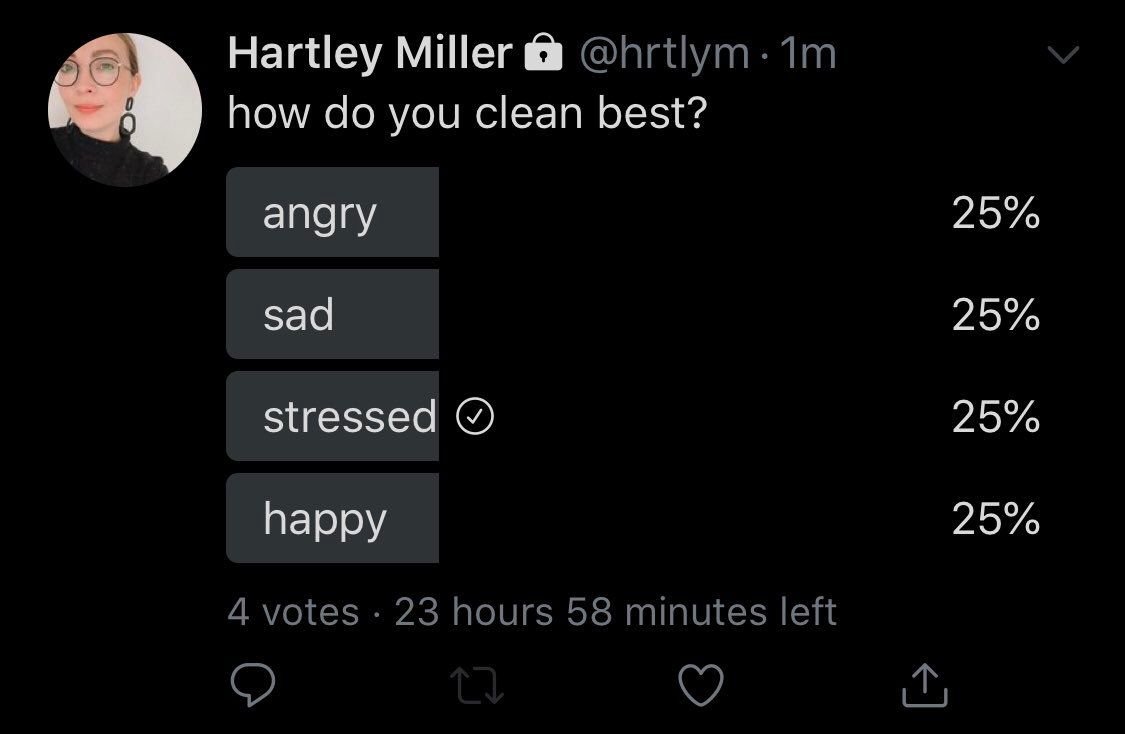Open Hartley Miller's profile picture
The height and width of the screenshot is (734, 1125).
[125, 110]
